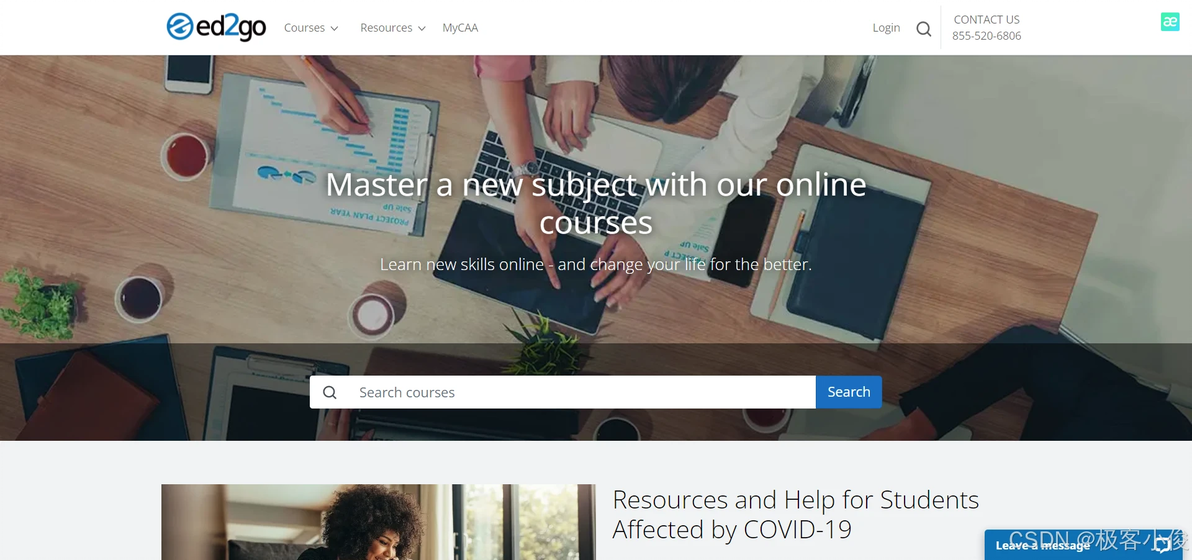This screenshot has width=1192, height=560.
Task: Click the hero heading 'Master a new subject'
Action: pyautogui.click(x=596, y=204)
